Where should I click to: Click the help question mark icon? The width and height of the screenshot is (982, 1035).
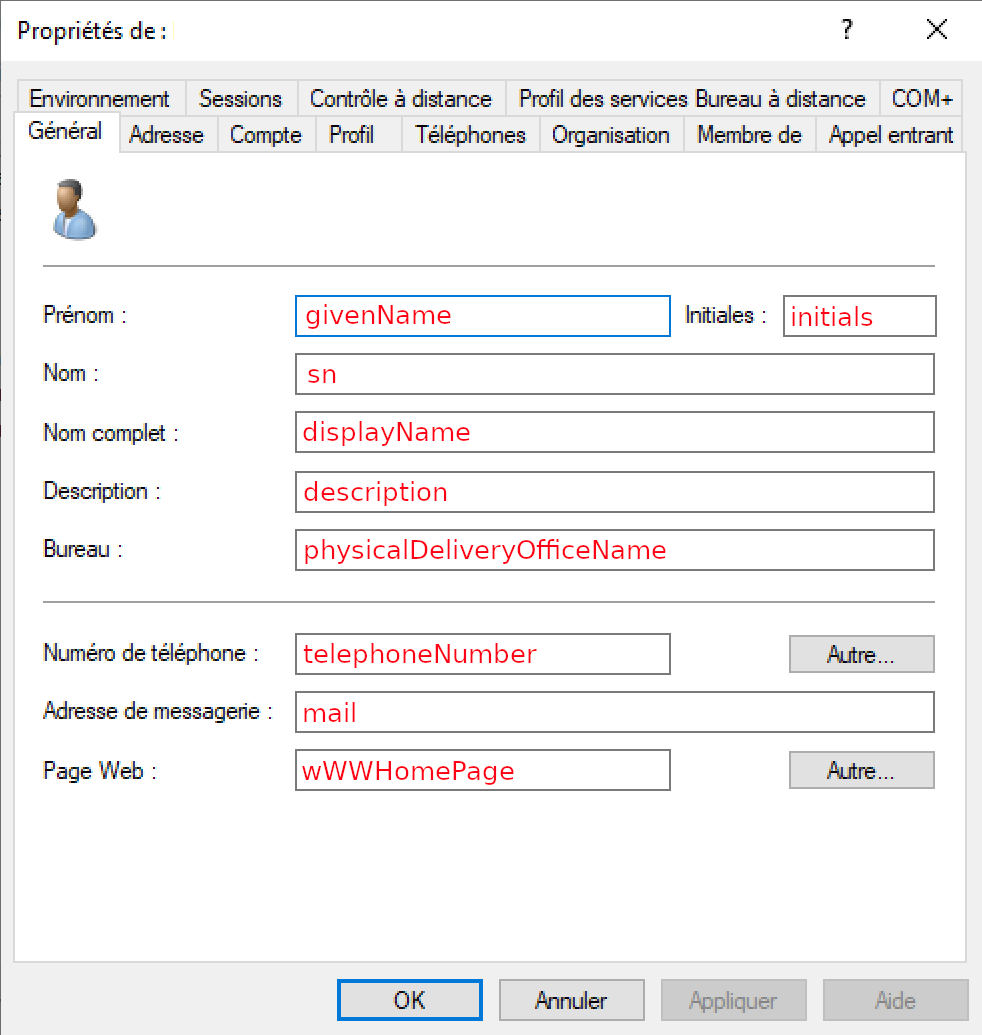pyautogui.click(x=847, y=30)
